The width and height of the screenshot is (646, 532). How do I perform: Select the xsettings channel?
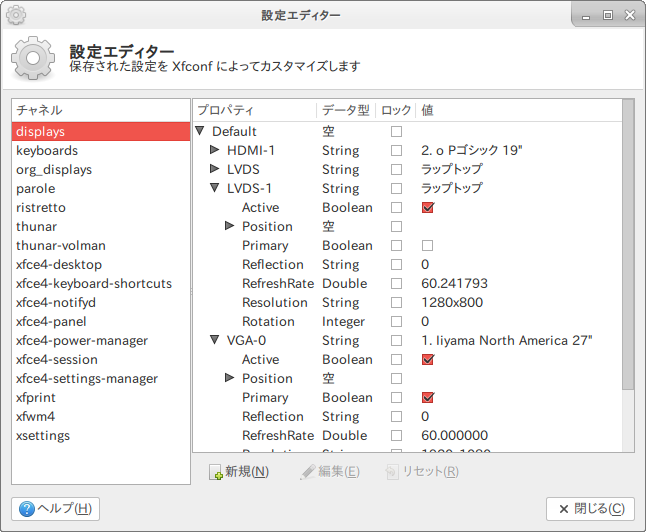101,436
